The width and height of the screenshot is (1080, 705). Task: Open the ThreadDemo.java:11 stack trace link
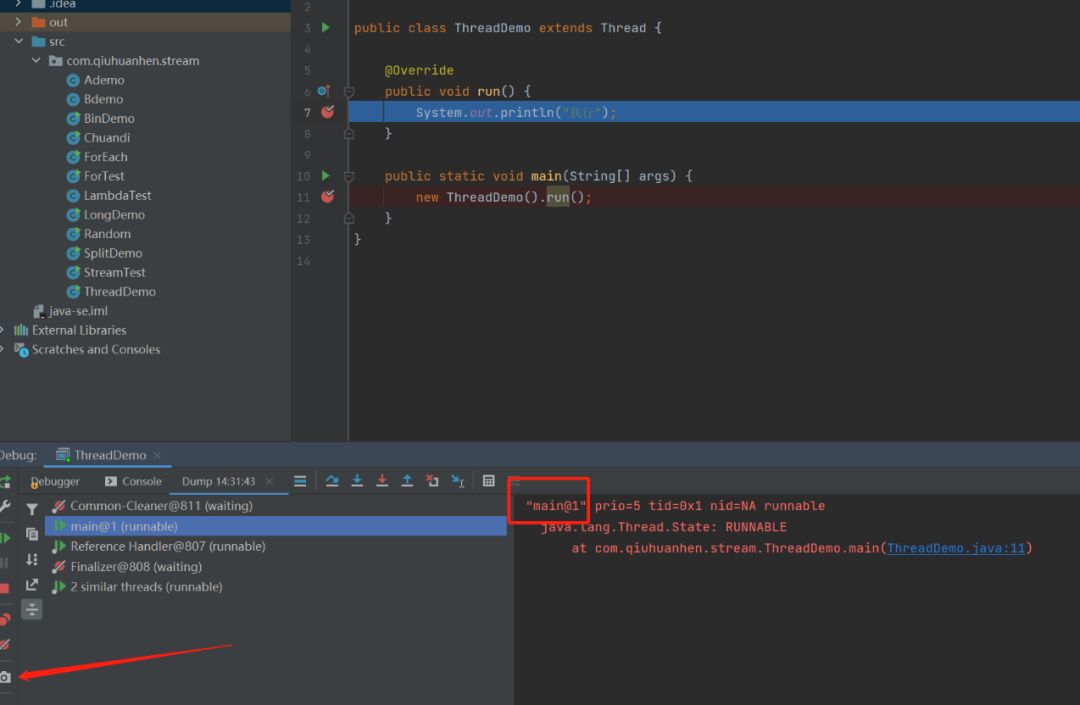955,548
